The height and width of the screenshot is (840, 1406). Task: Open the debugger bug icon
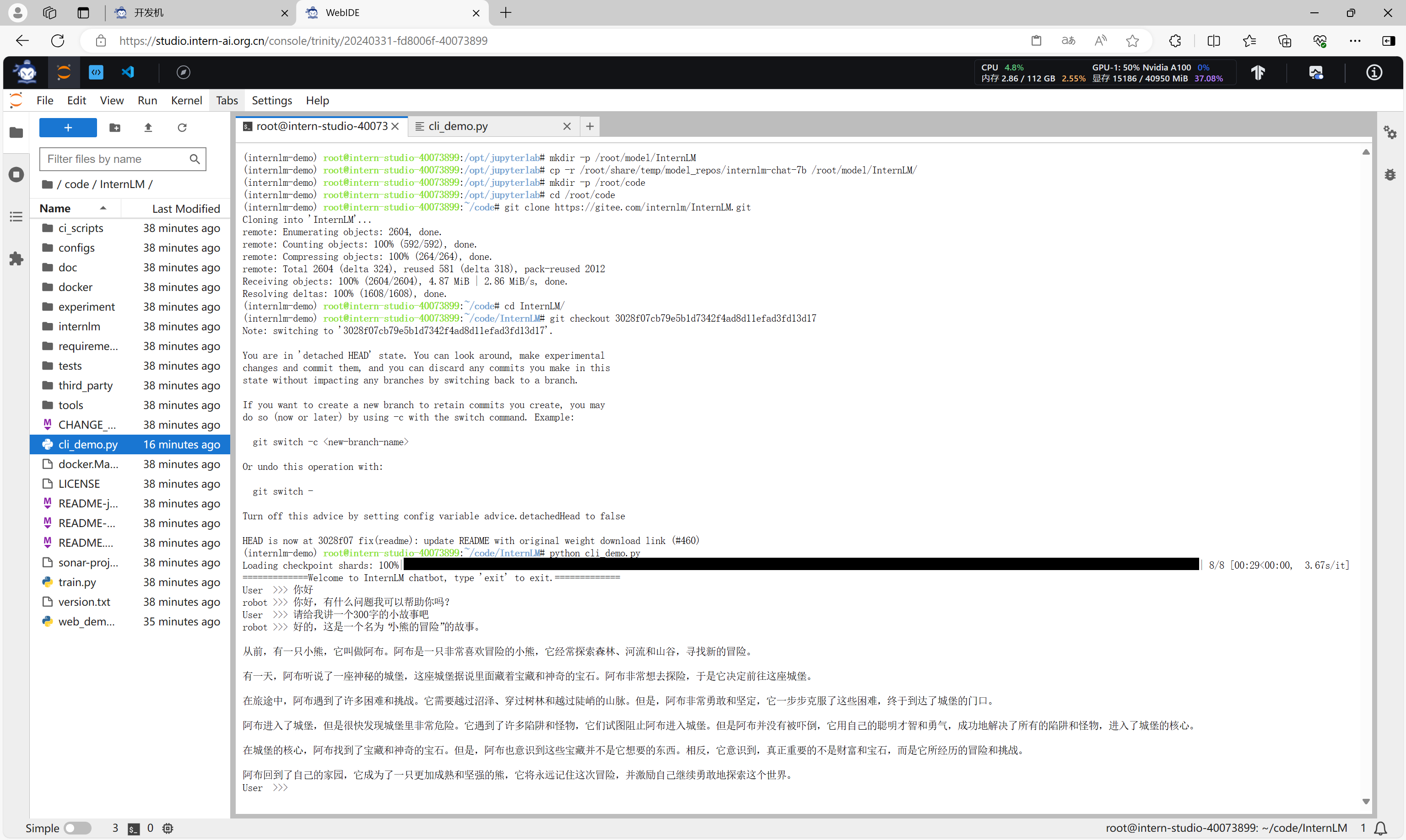(1390, 174)
